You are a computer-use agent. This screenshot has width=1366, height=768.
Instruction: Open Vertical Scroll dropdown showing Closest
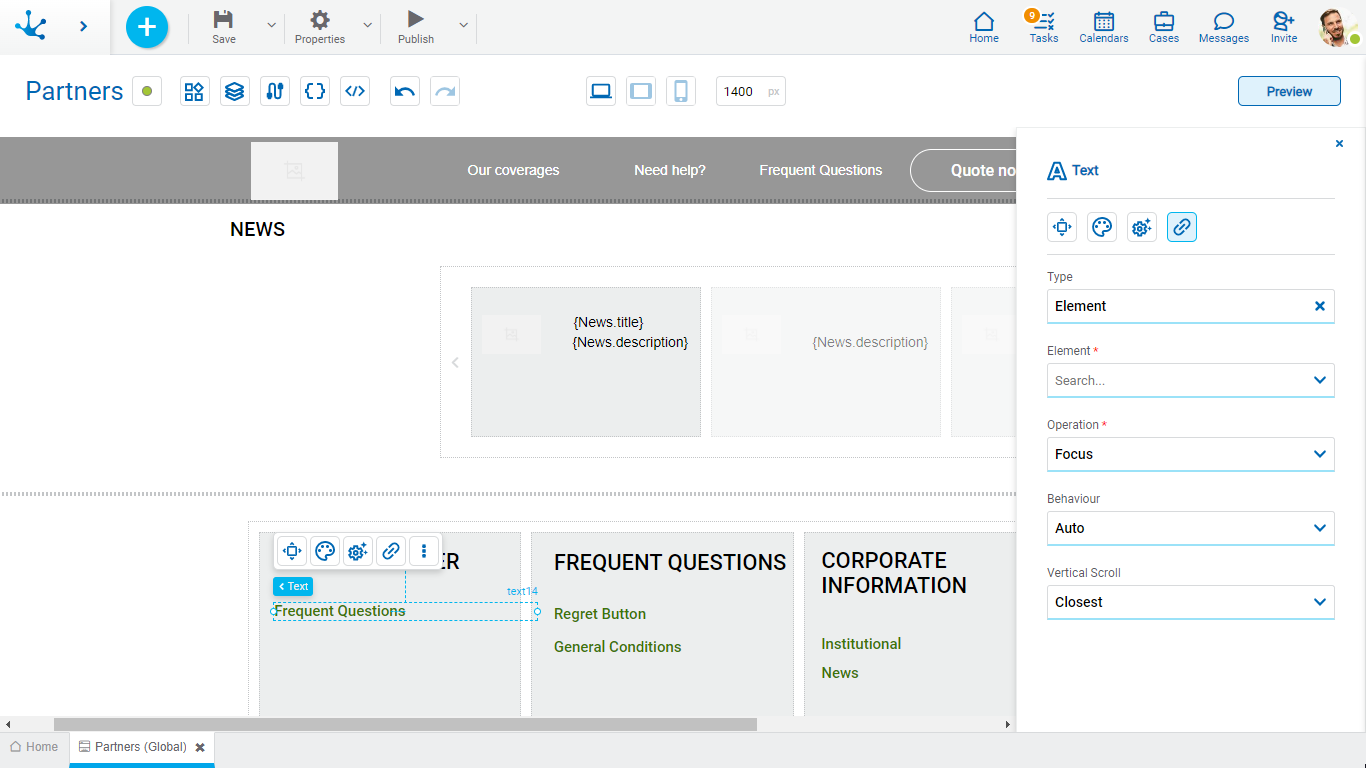1191,602
